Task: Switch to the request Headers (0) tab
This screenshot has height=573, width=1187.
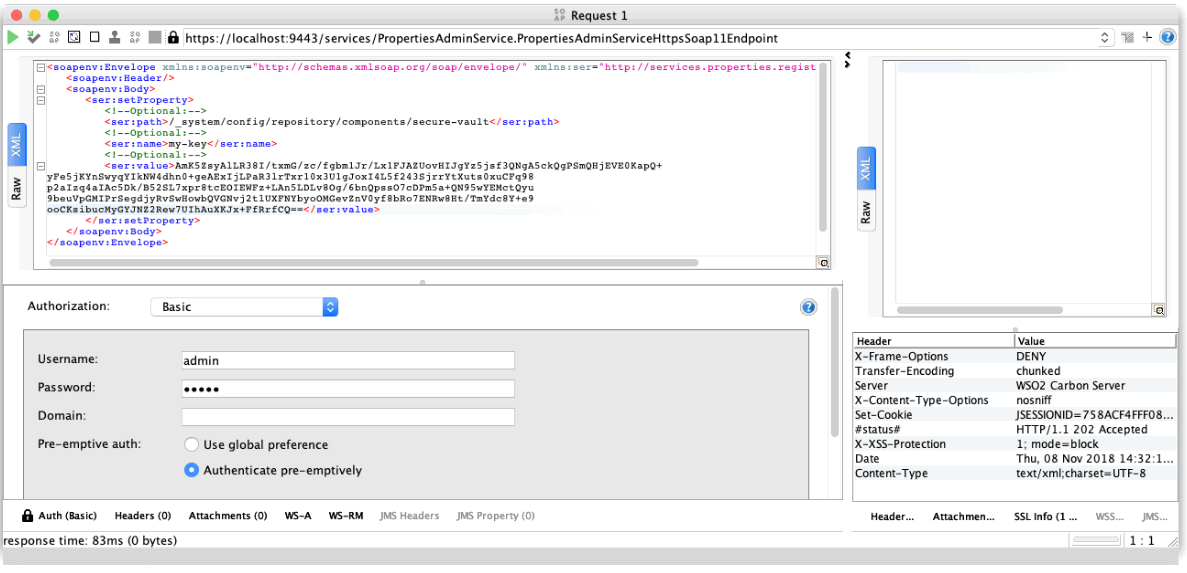Action: pos(142,516)
